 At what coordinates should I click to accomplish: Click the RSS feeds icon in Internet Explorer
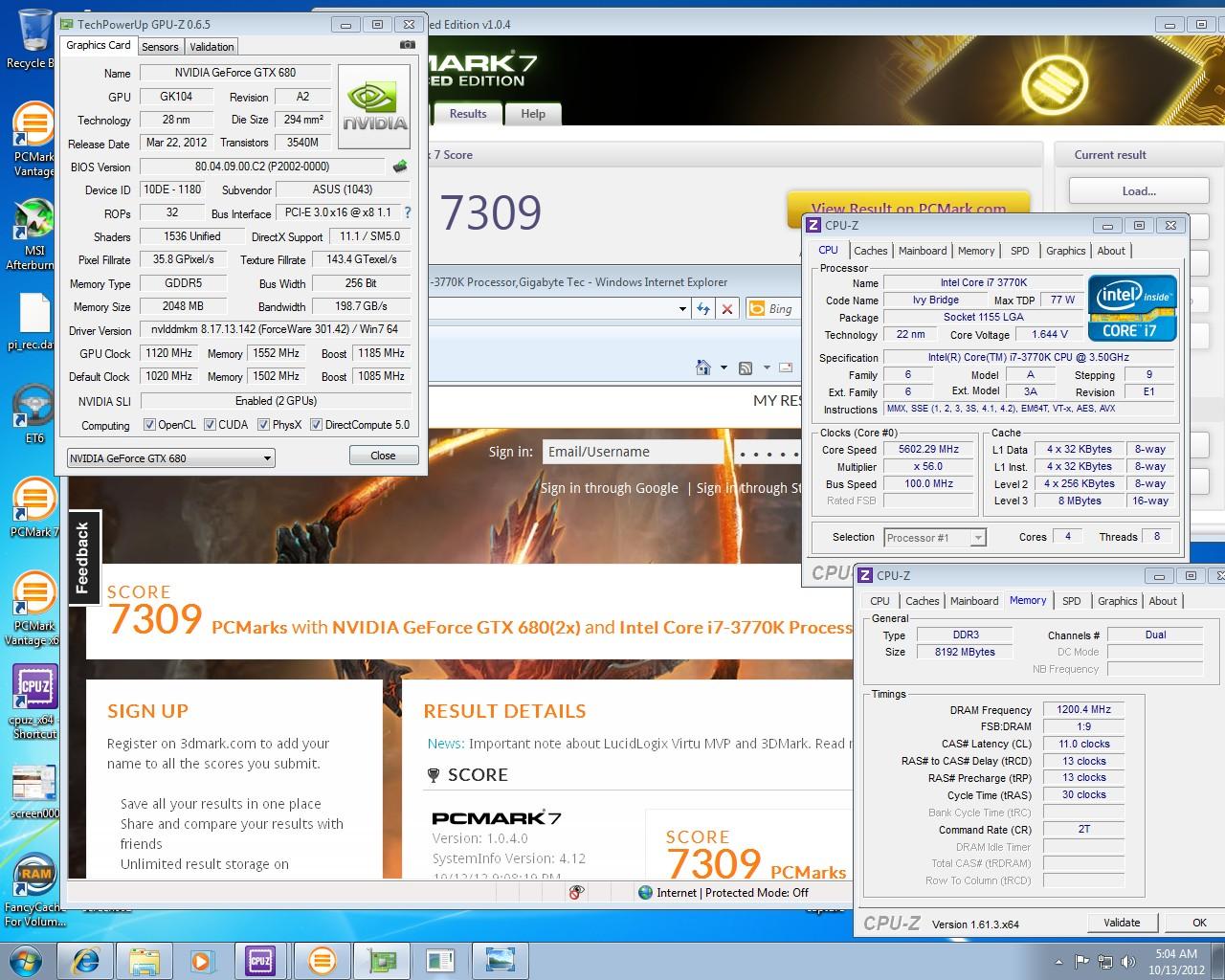(746, 367)
